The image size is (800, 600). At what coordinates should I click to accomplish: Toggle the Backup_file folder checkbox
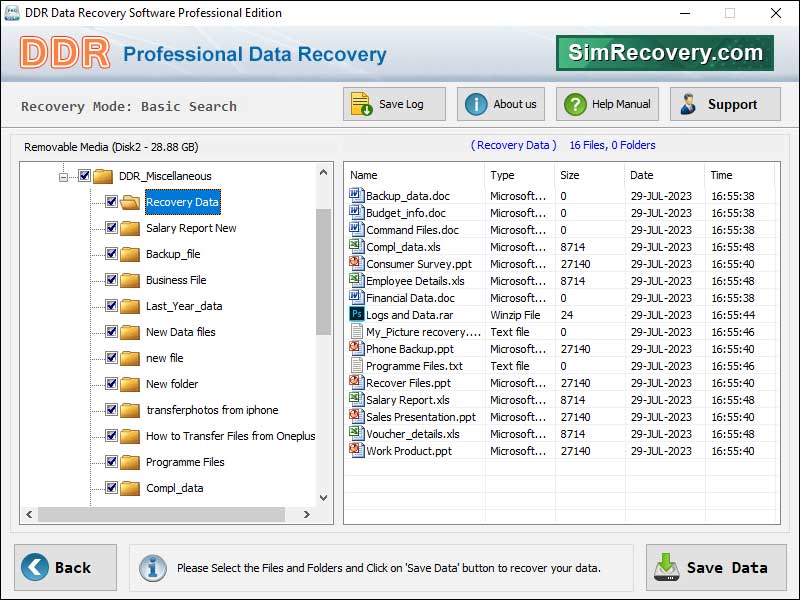coord(112,254)
